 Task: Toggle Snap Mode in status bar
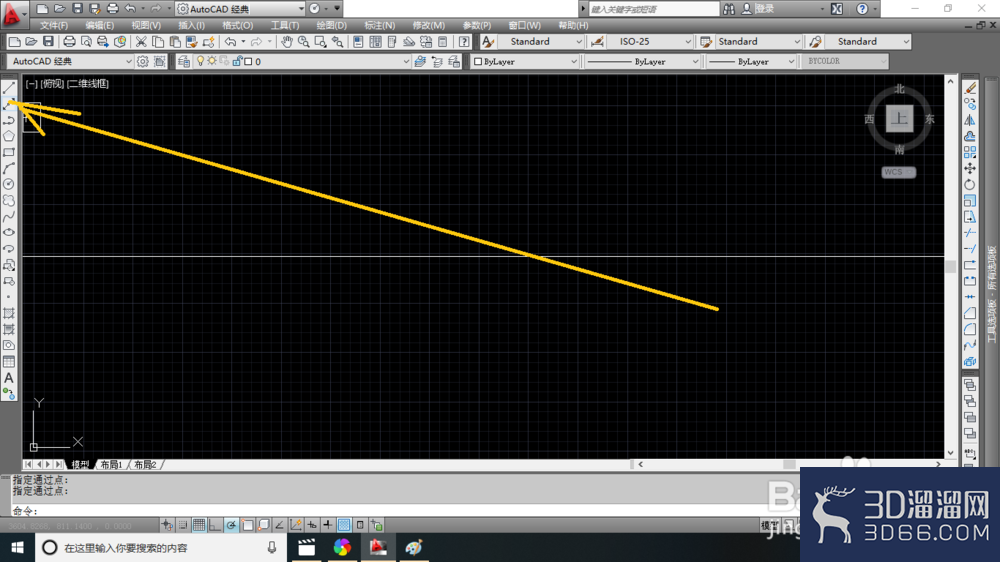tap(183, 525)
